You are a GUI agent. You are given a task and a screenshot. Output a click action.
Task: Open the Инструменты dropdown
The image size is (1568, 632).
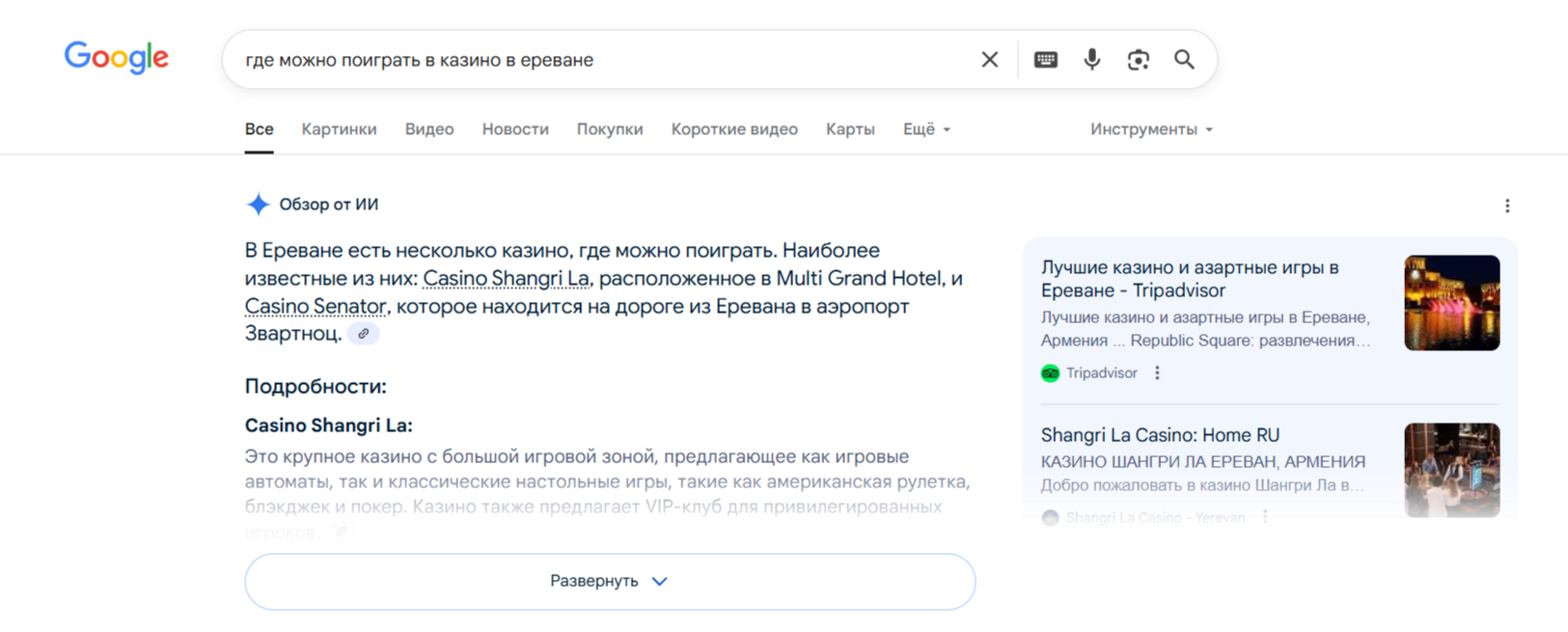[x=1151, y=129]
